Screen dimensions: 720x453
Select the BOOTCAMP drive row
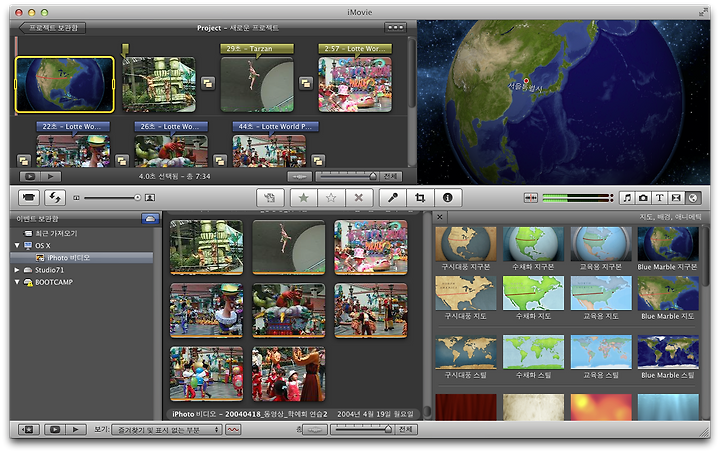click(82, 282)
